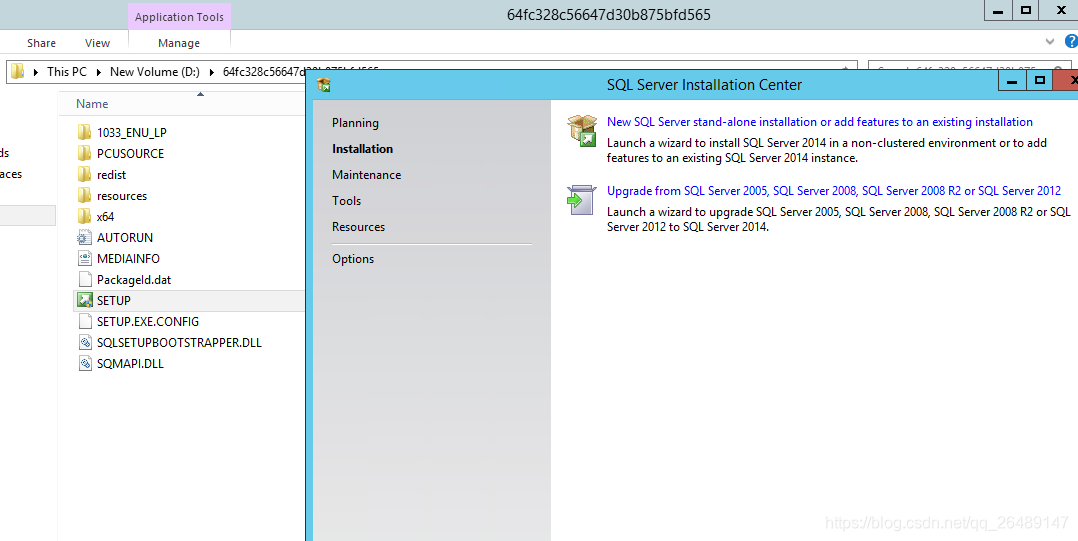1078x541 pixels.
Task: Select the AUTORUN file icon
Action: coord(85,238)
